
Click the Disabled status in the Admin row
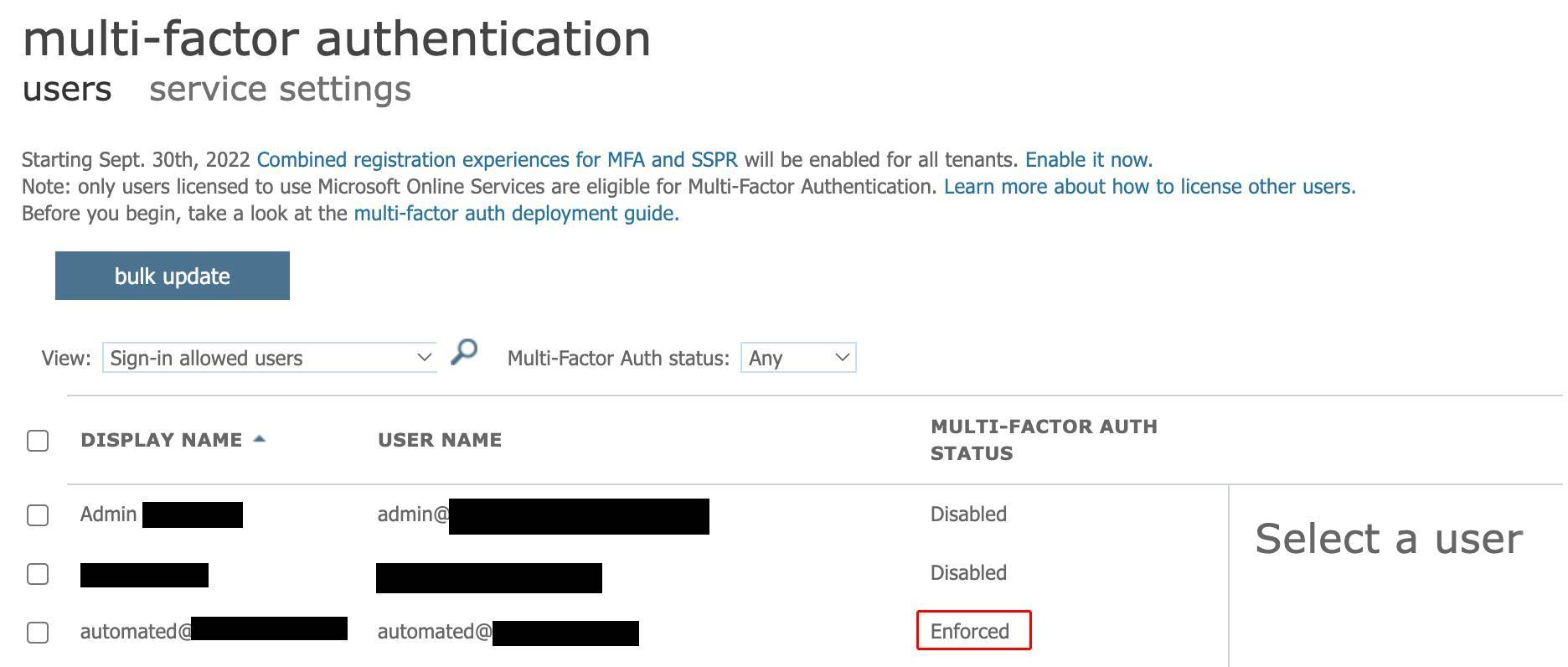968,514
